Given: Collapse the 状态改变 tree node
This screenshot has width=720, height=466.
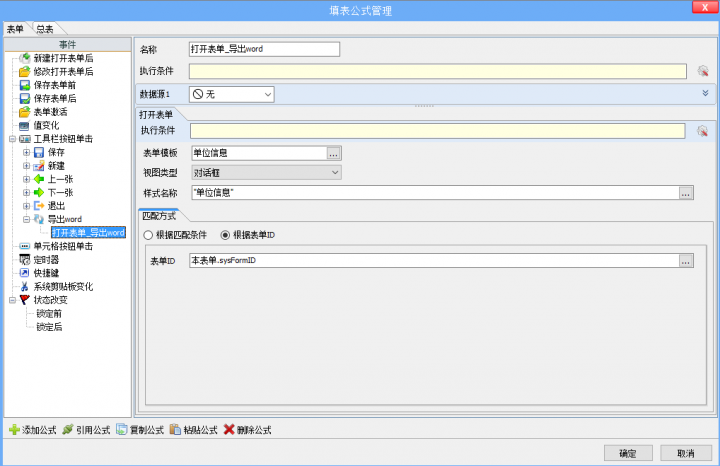Looking at the screenshot, I should (x=12, y=300).
